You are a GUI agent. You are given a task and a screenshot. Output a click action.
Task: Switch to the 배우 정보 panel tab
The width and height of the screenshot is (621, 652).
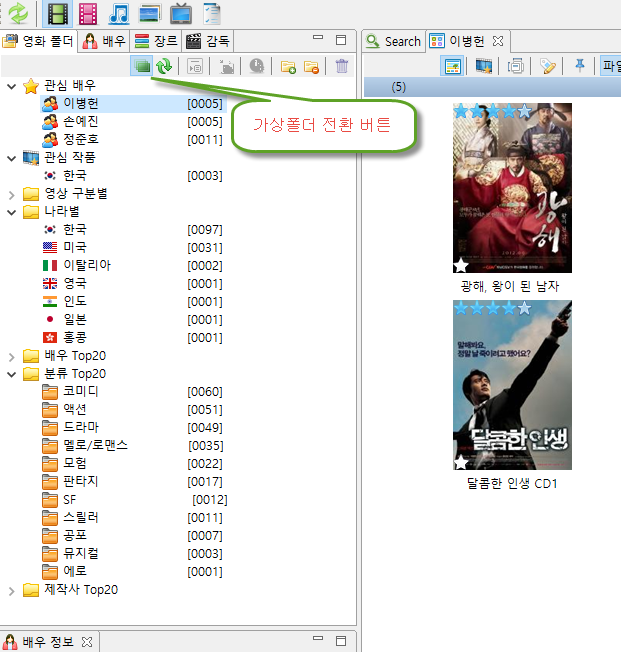tap(47, 642)
